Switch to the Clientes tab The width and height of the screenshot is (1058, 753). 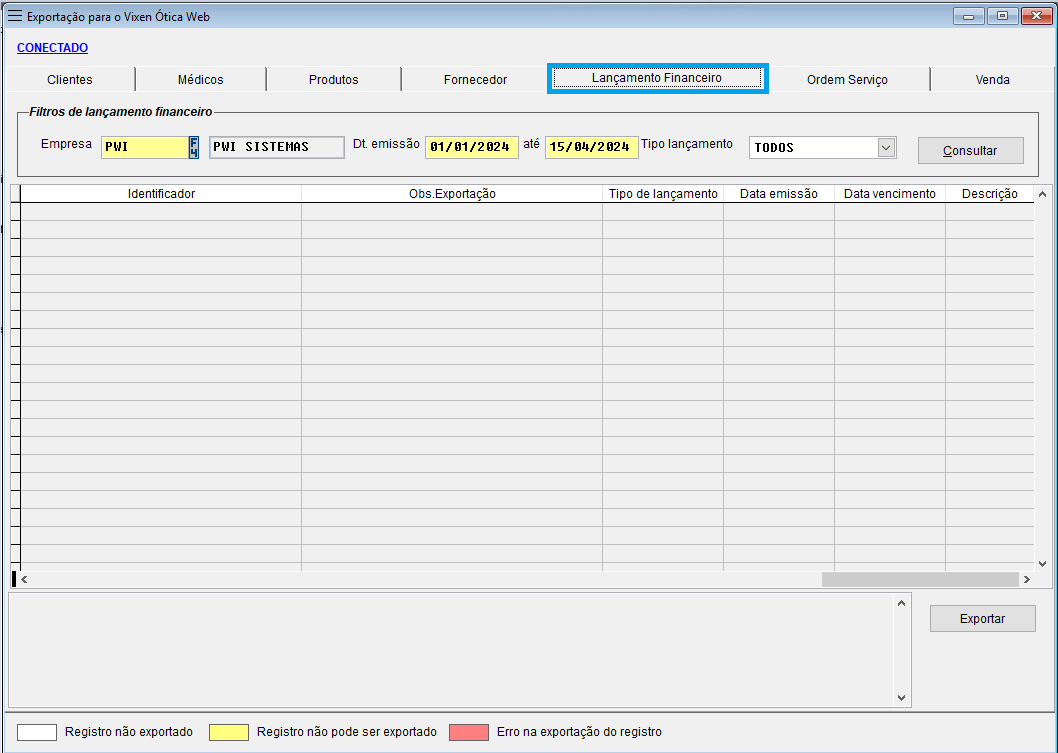tap(70, 80)
